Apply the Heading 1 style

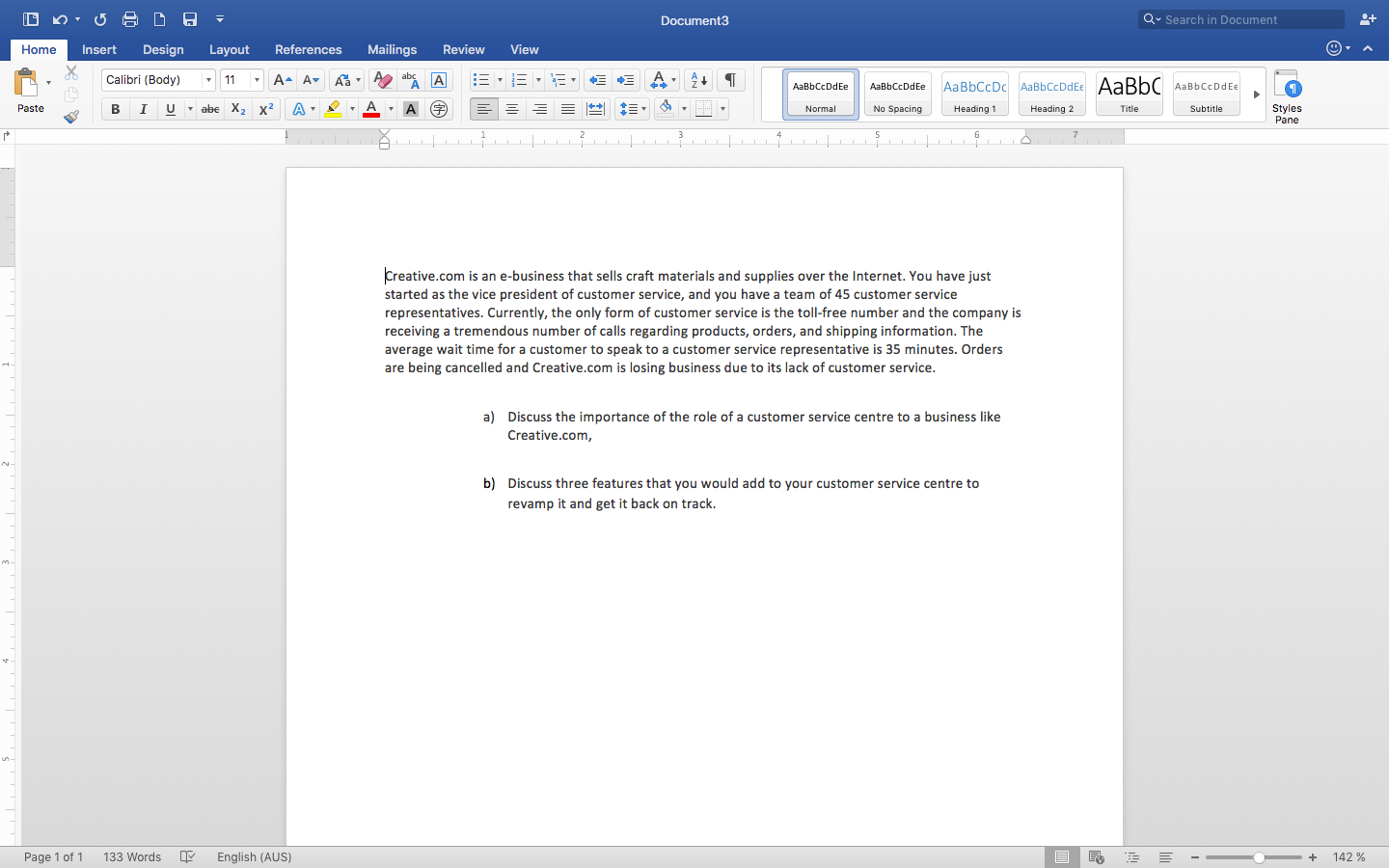pyautogui.click(x=975, y=95)
